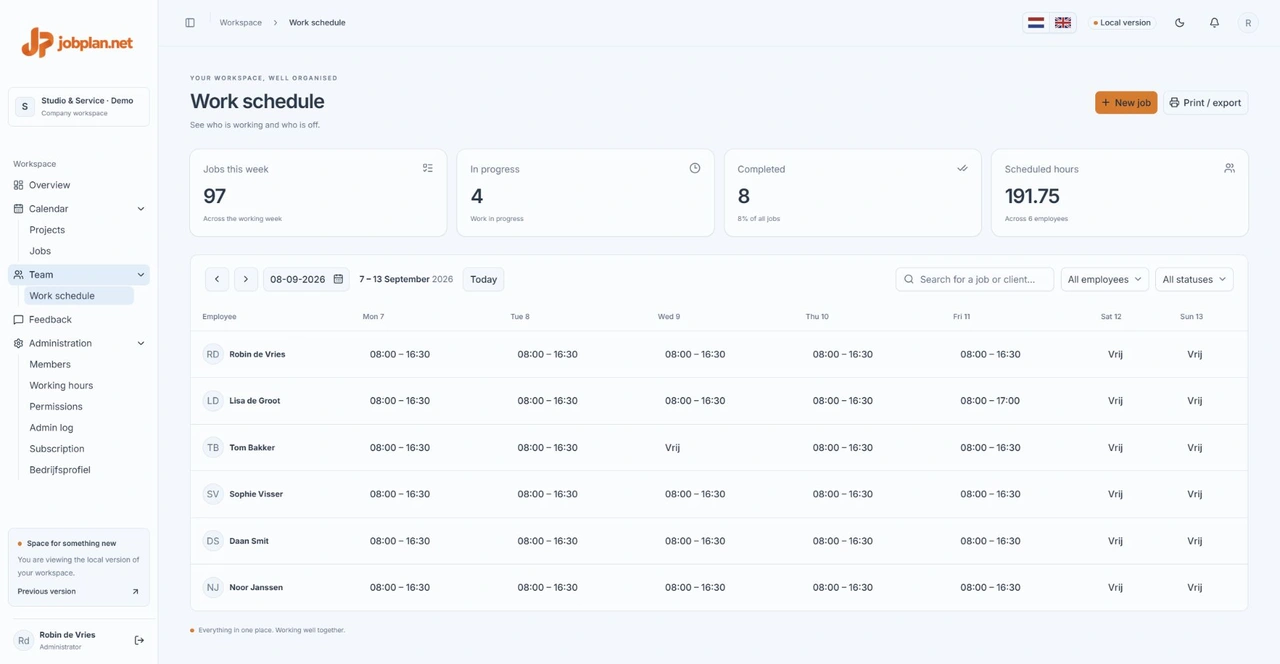Open notifications bell
Image resolution: width=1280 pixels, height=664 pixels.
1214,22
